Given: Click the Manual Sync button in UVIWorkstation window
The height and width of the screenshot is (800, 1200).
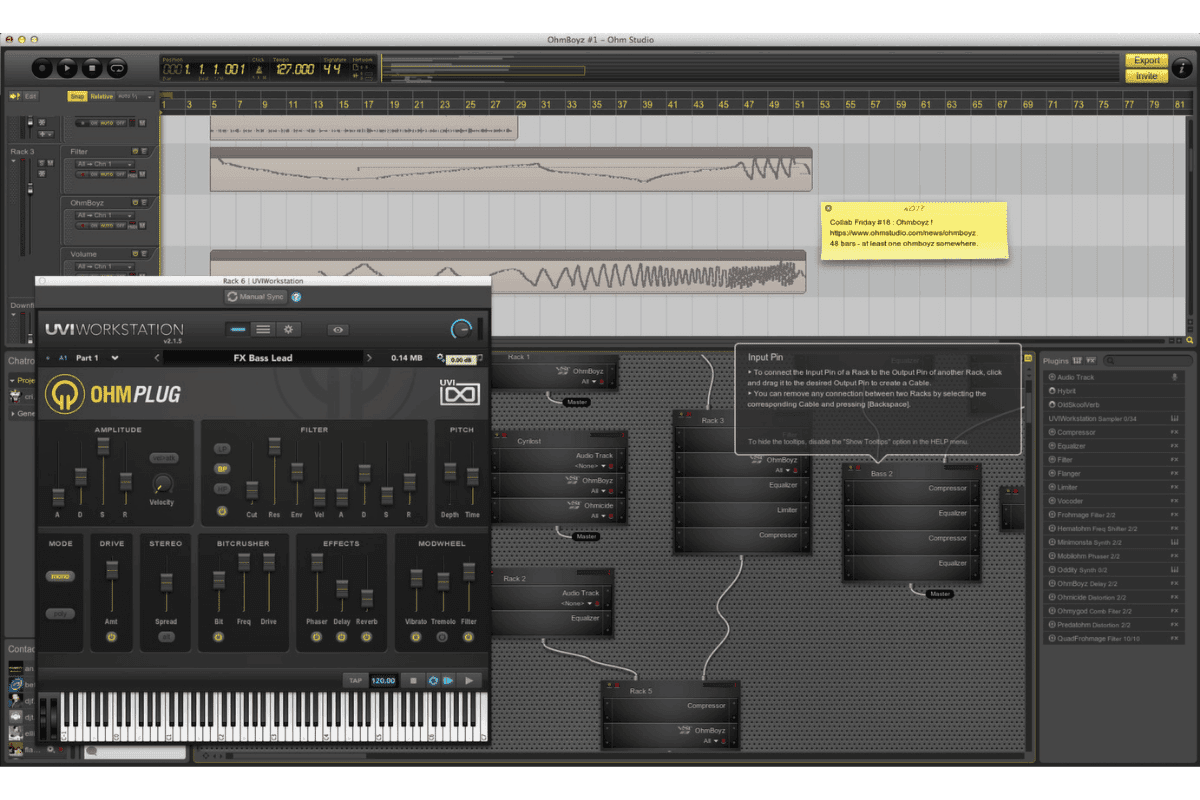Looking at the screenshot, I should (x=255, y=297).
